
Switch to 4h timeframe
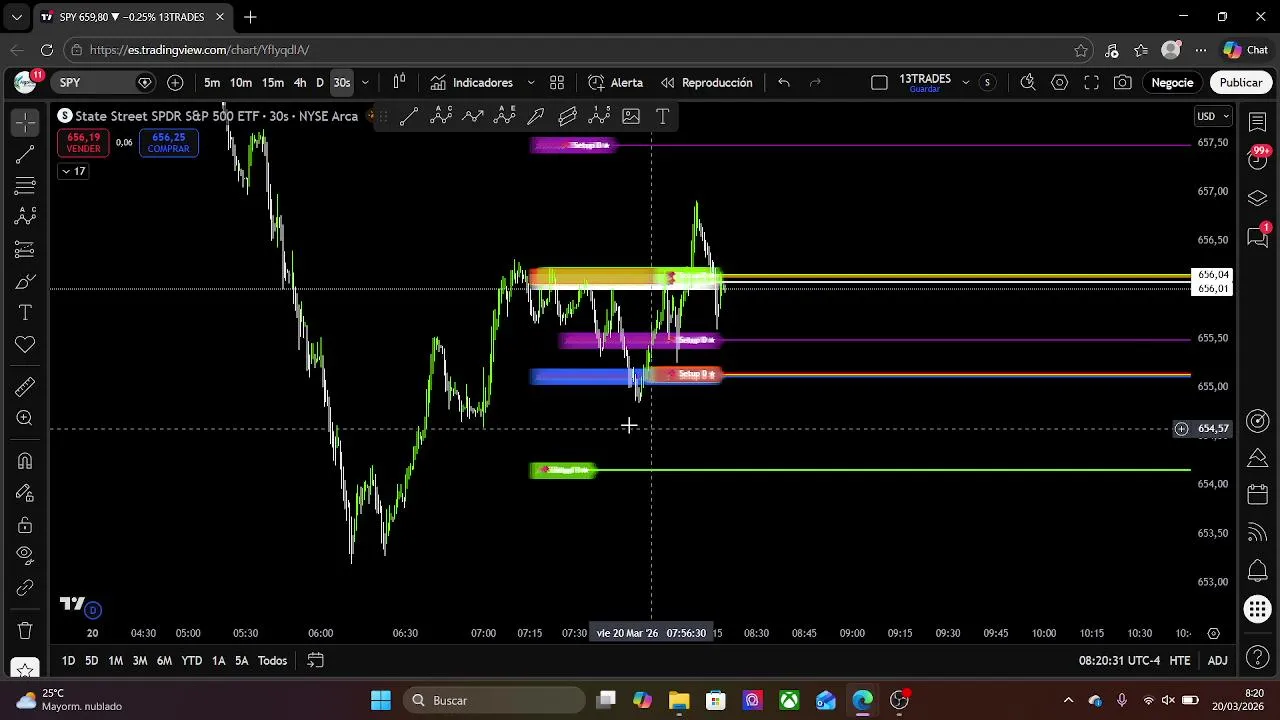(300, 83)
